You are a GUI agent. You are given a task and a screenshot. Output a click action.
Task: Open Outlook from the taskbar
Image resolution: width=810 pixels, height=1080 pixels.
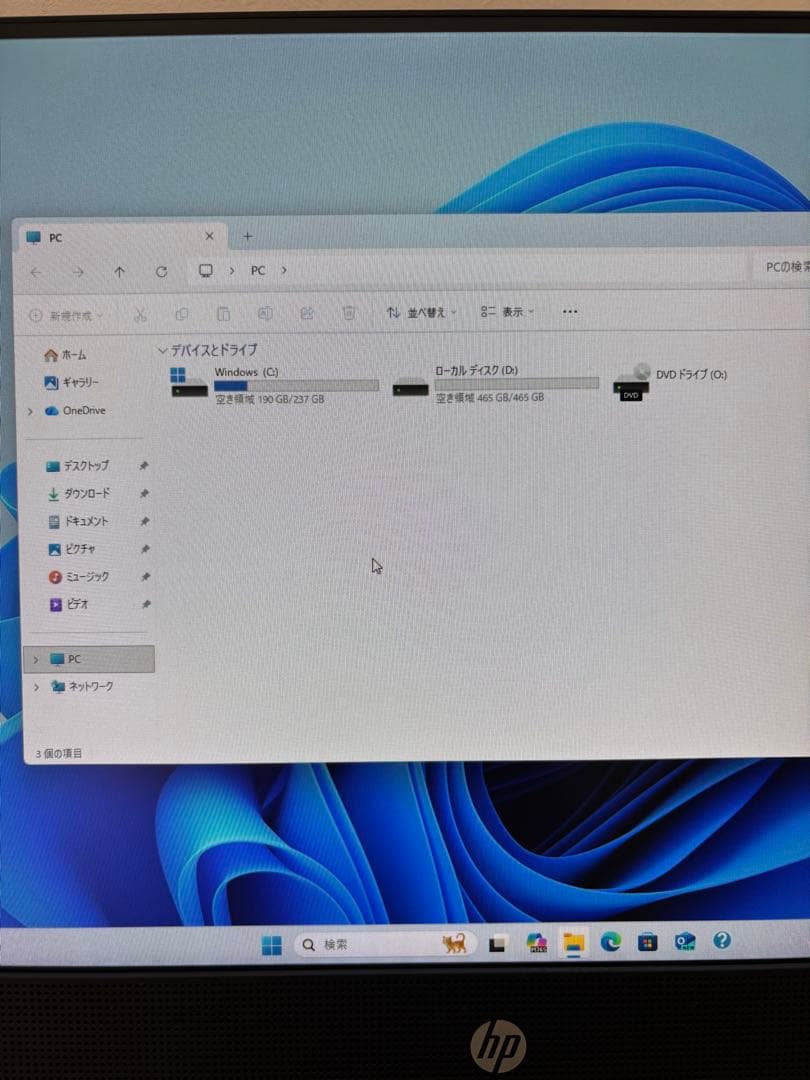685,941
